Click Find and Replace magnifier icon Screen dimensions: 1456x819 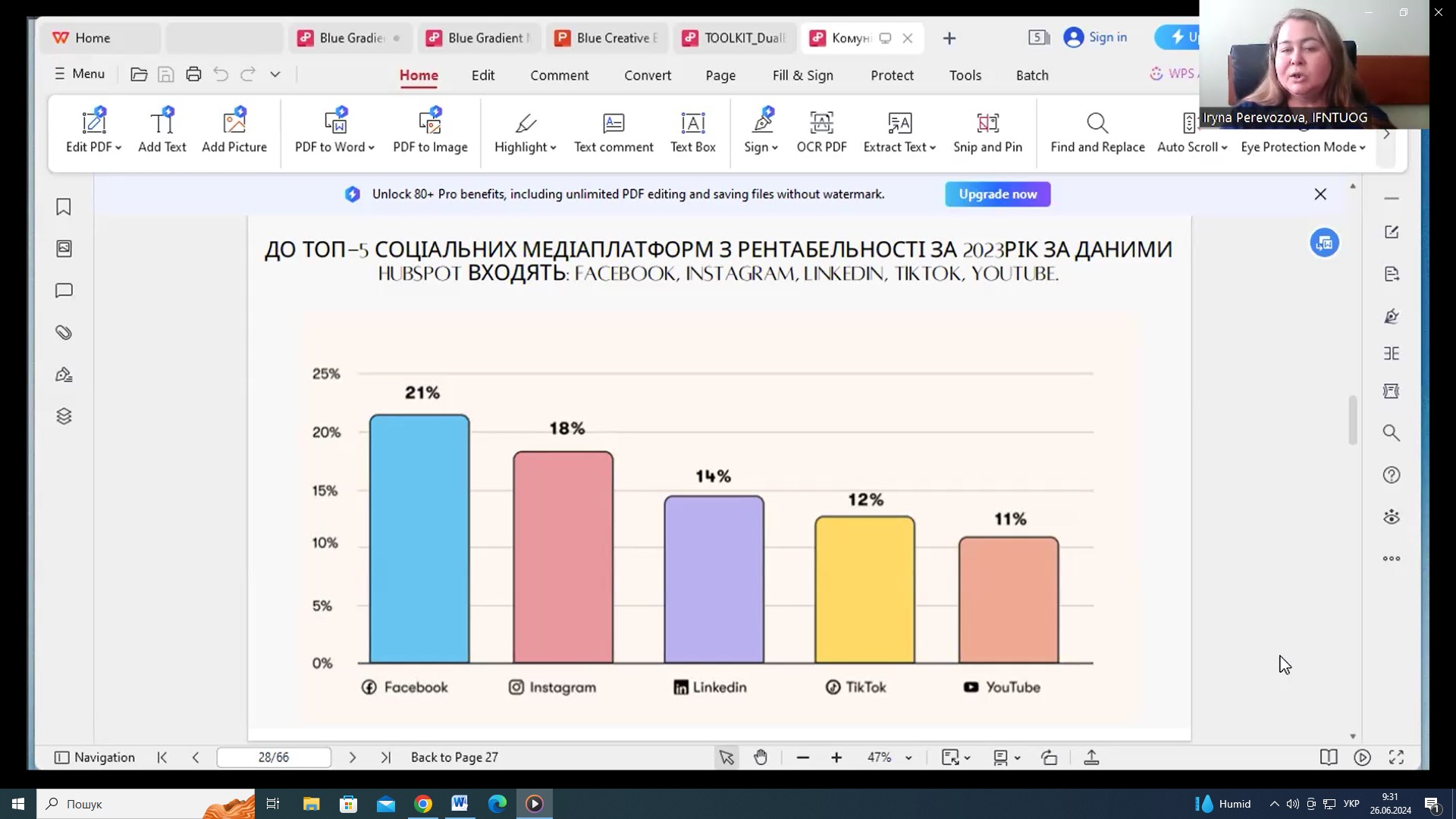click(1097, 123)
